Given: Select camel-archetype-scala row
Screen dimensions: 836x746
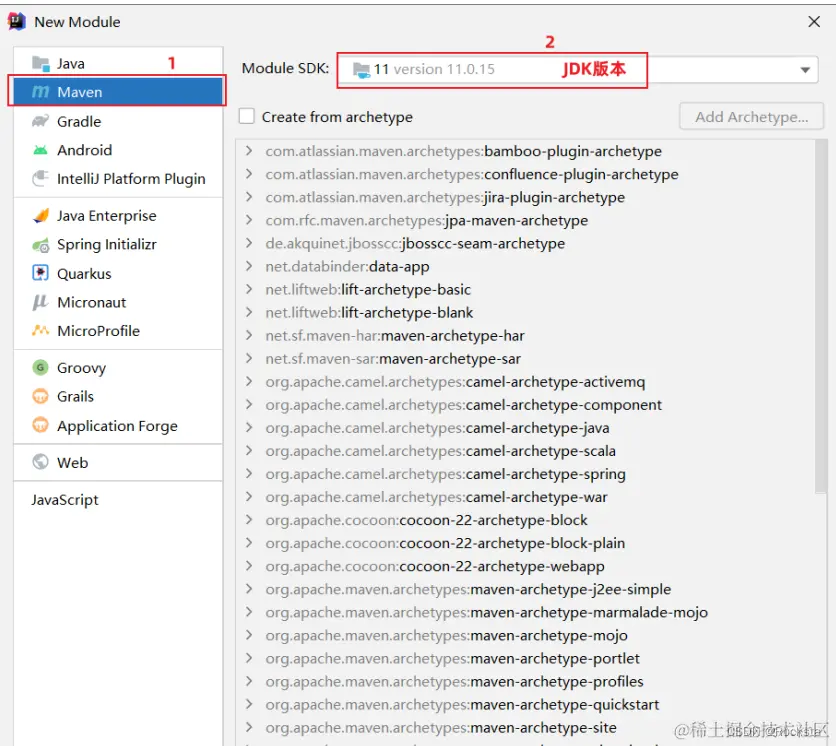Looking at the screenshot, I should pyautogui.click(x=525, y=451).
